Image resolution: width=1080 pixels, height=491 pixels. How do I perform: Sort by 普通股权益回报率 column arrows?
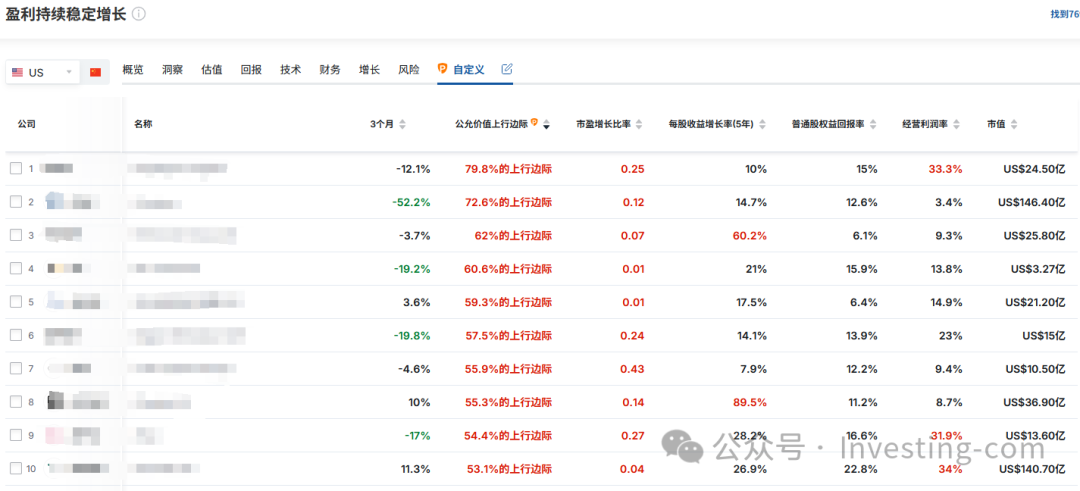[873, 125]
